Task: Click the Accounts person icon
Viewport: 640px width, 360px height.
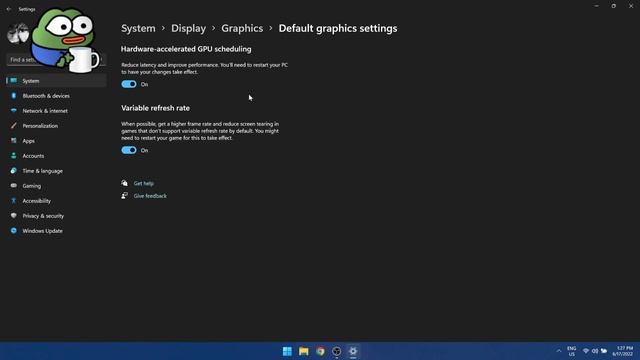Action: pyautogui.click(x=14, y=156)
